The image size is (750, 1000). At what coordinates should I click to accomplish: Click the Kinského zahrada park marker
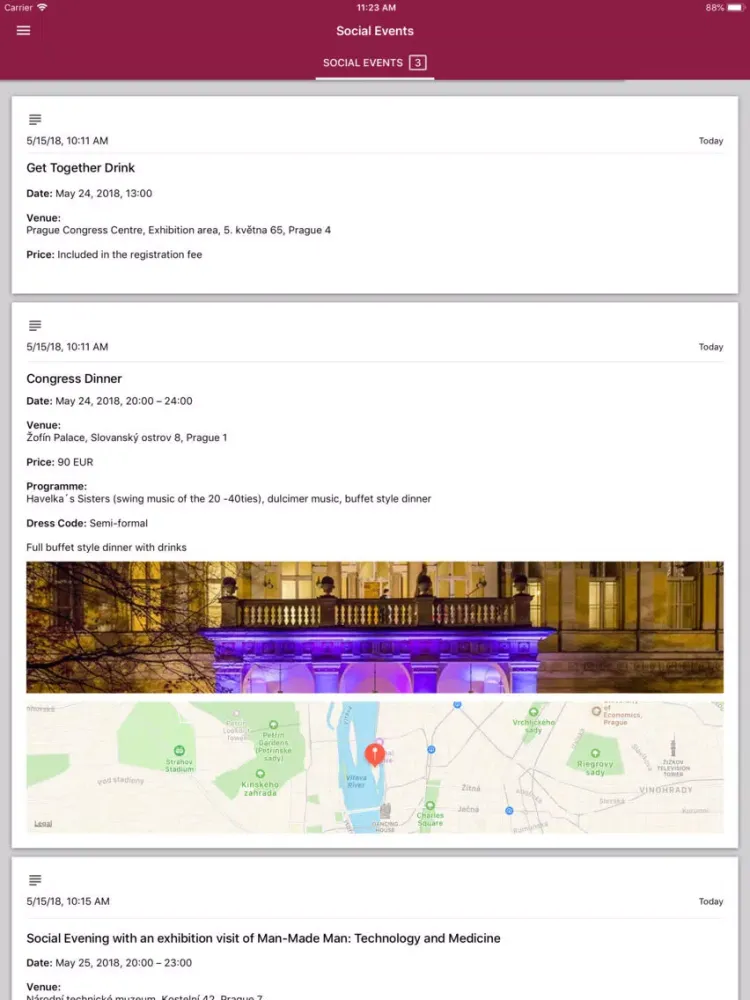(260, 774)
